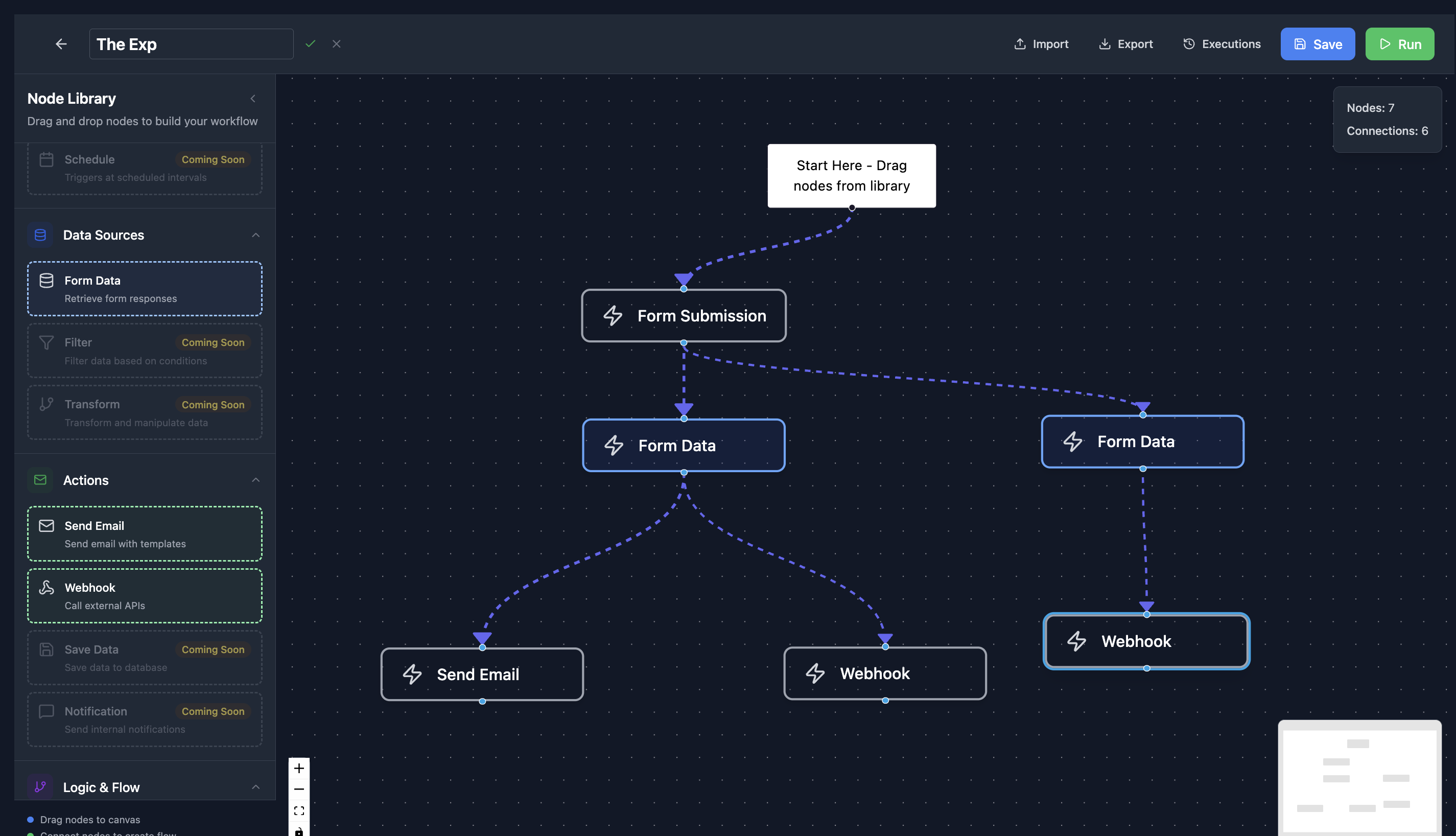Cancel name edit with X icon
The height and width of the screenshot is (836, 1456).
[336, 43]
